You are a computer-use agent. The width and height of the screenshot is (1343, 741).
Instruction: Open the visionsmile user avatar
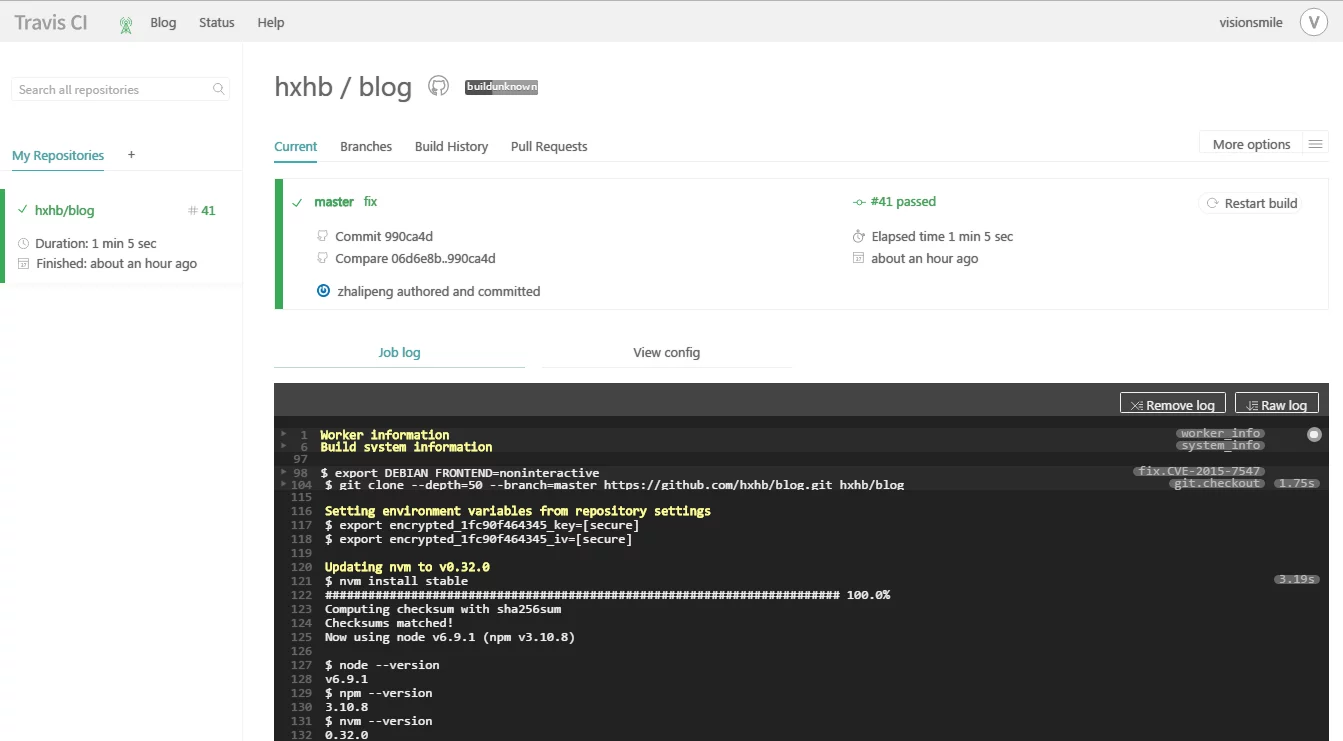(1313, 22)
